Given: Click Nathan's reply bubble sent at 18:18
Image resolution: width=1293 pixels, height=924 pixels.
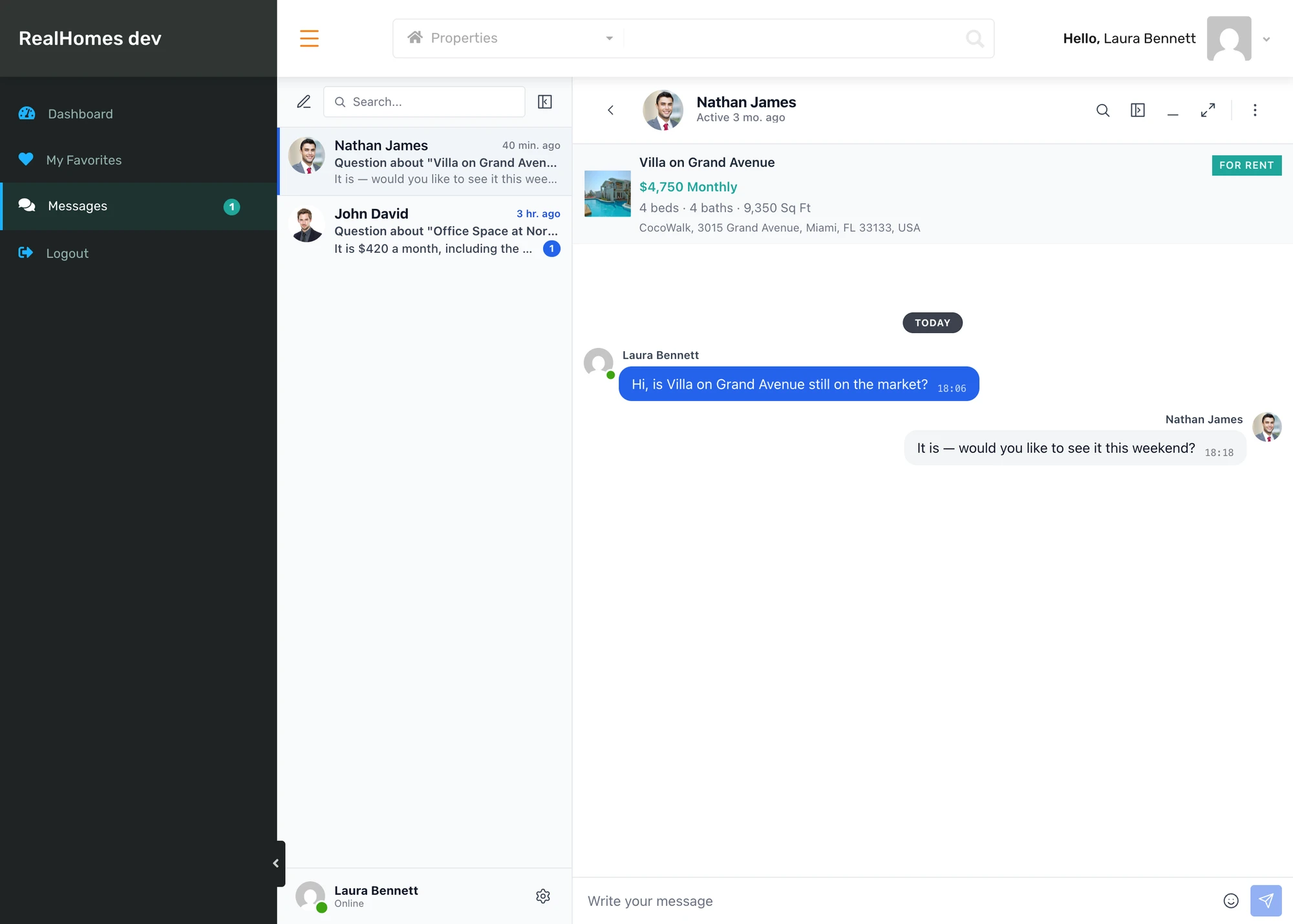Looking at the screenshot, I should pyautogui.click(x=1074, y=448).
